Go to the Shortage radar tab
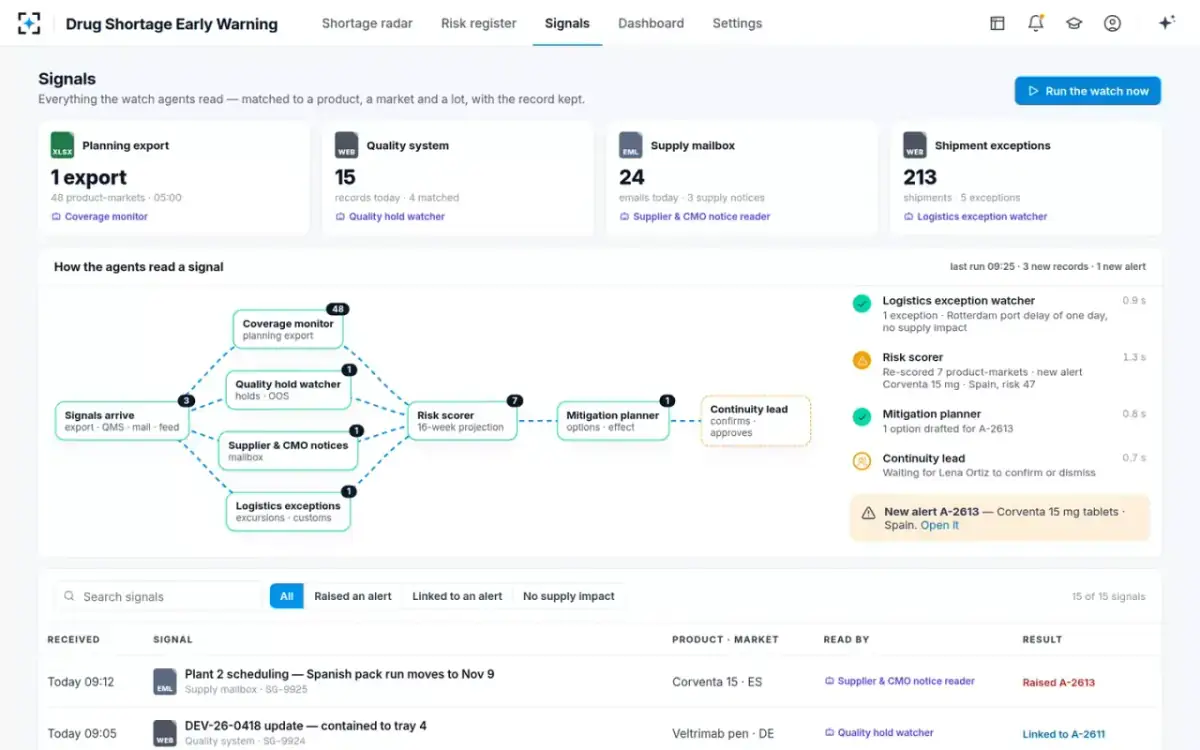 [x=367, y=23]
